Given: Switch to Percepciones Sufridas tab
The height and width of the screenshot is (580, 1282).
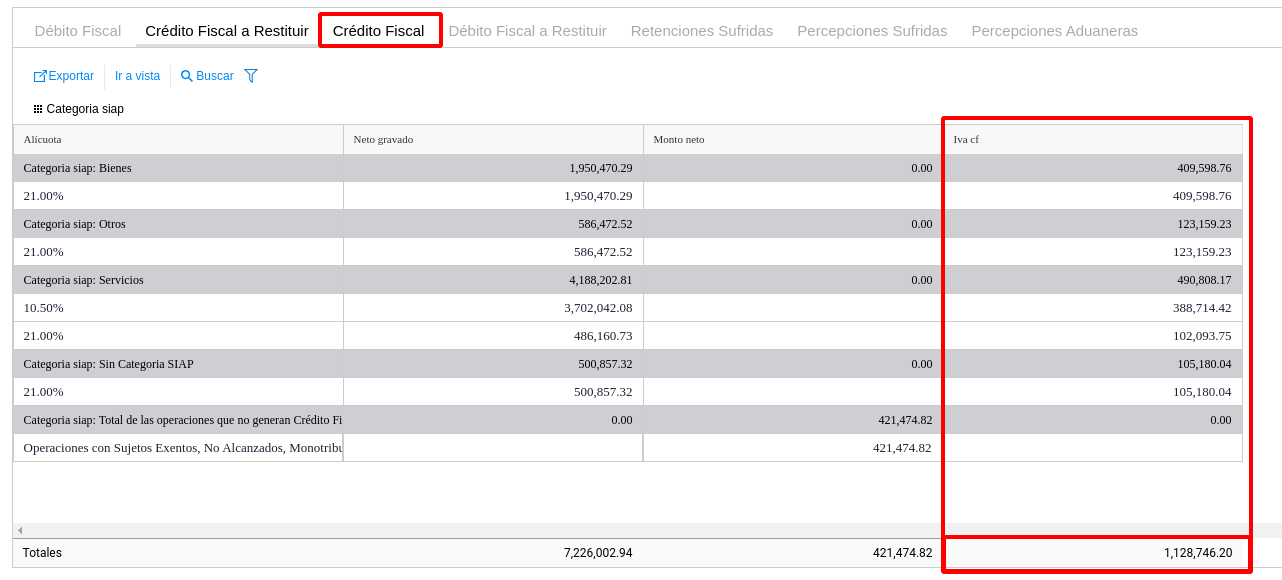Looking at the screenshot, I should tap(871, 31).
